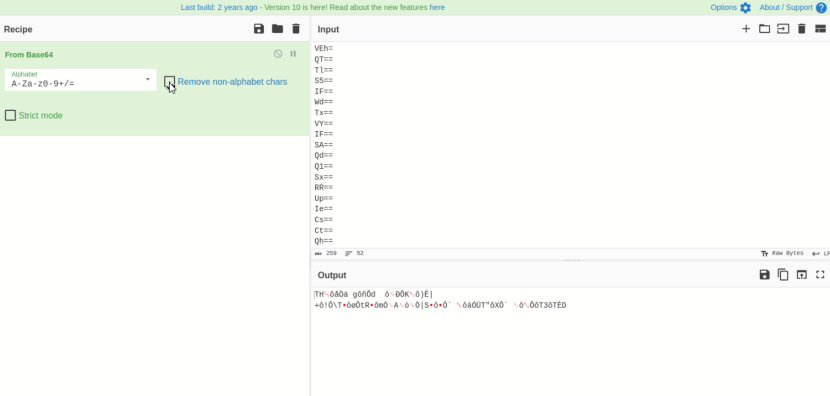Copy raw output to clipboard
Image resolution: width=830 pixels, height=396 pixels.
[x=783, y=274]
